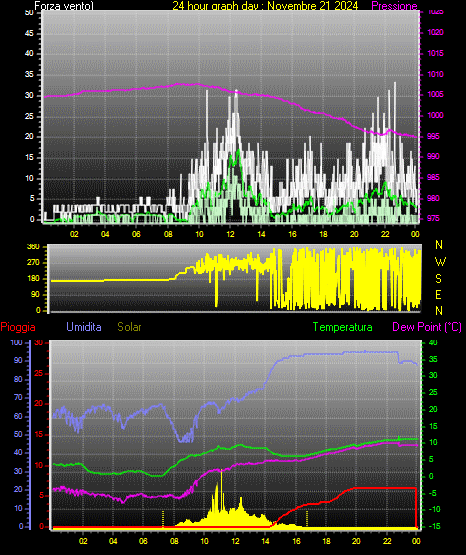Click the 02 hour tick on bottom graph

pos(83,541)
